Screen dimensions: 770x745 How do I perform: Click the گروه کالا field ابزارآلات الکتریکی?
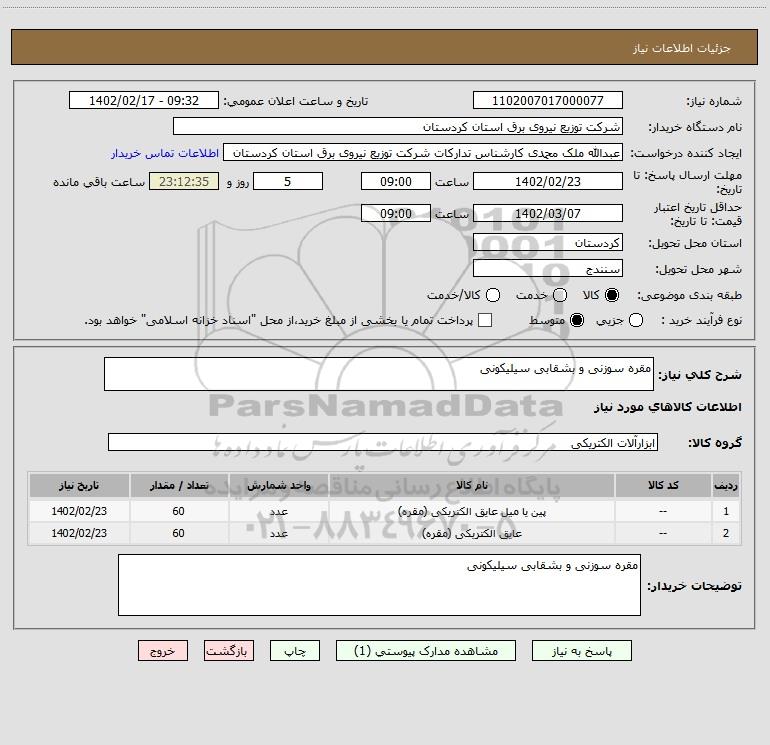tap(383, 442)
